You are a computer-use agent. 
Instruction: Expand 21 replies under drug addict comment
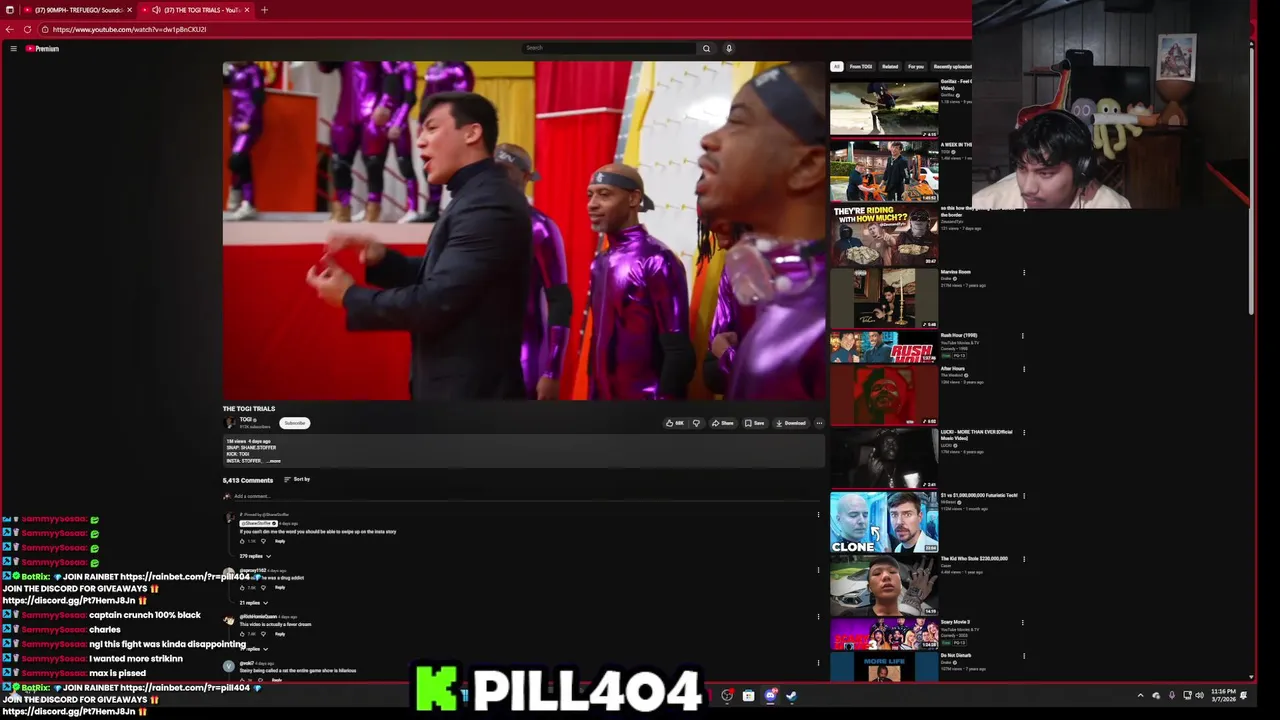pos(254,603)
